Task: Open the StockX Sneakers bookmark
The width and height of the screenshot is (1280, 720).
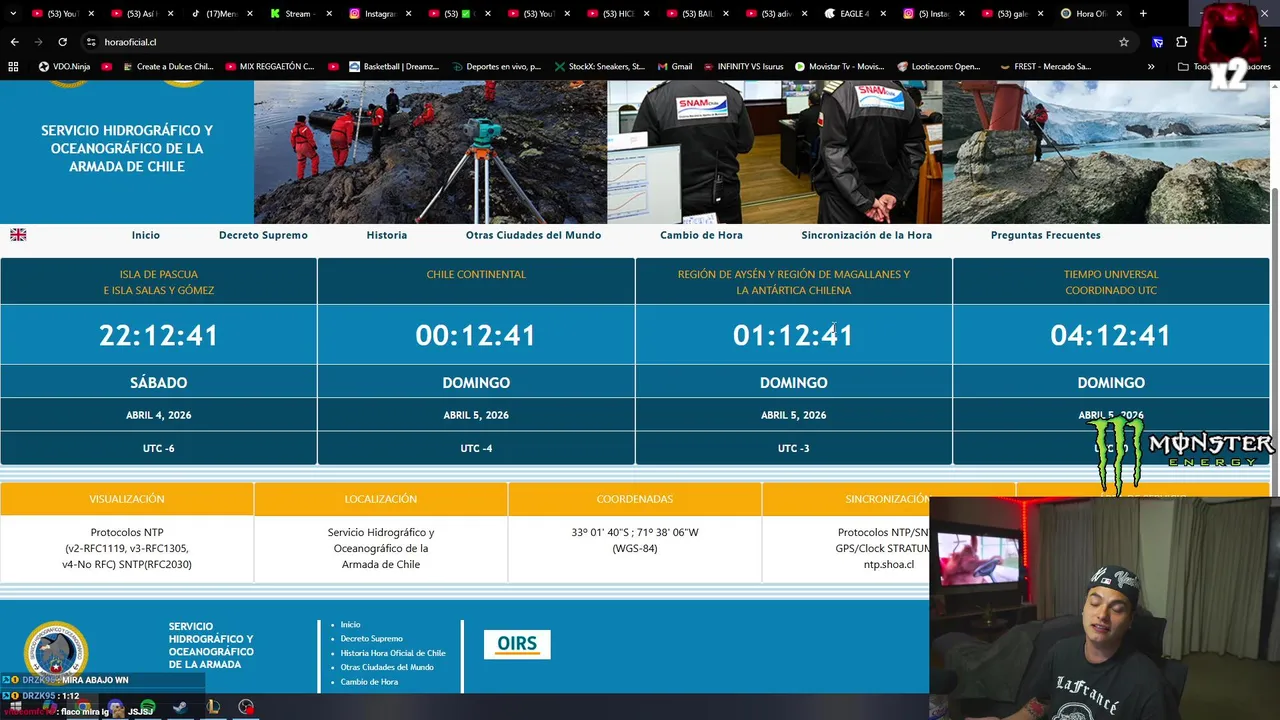Action: [x=599, y=66]
